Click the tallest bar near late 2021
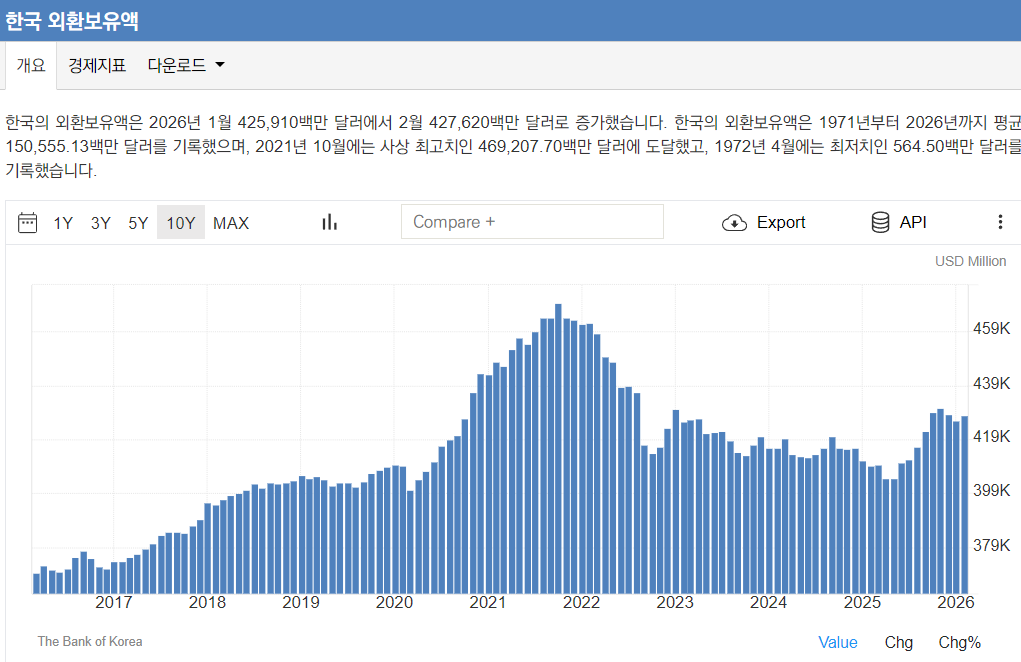 click(x=558, y=448)
